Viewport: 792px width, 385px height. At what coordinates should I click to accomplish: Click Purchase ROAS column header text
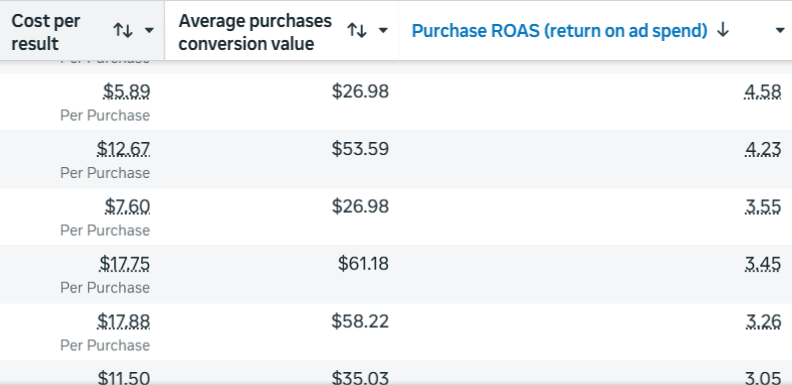coord(559,31)
